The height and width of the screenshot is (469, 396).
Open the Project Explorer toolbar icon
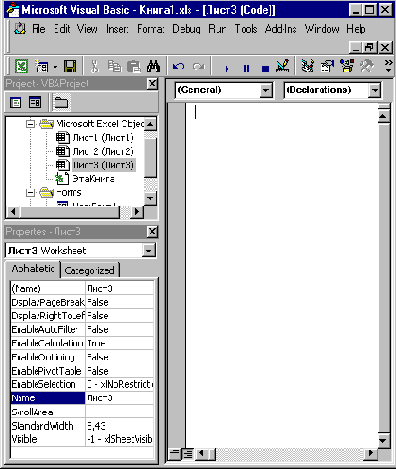(307, 66)
